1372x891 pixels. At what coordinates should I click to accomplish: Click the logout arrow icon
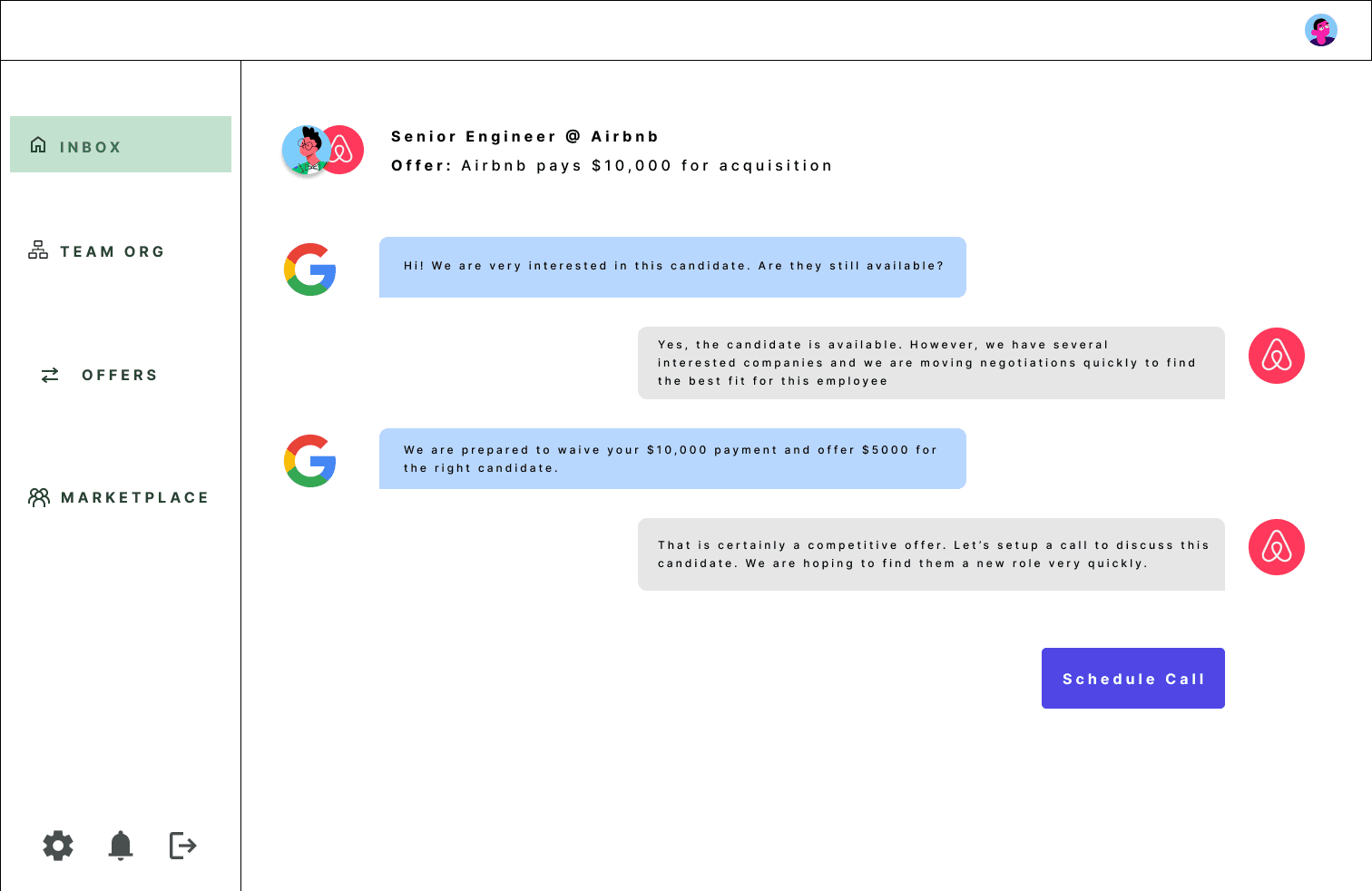point(183,846)
